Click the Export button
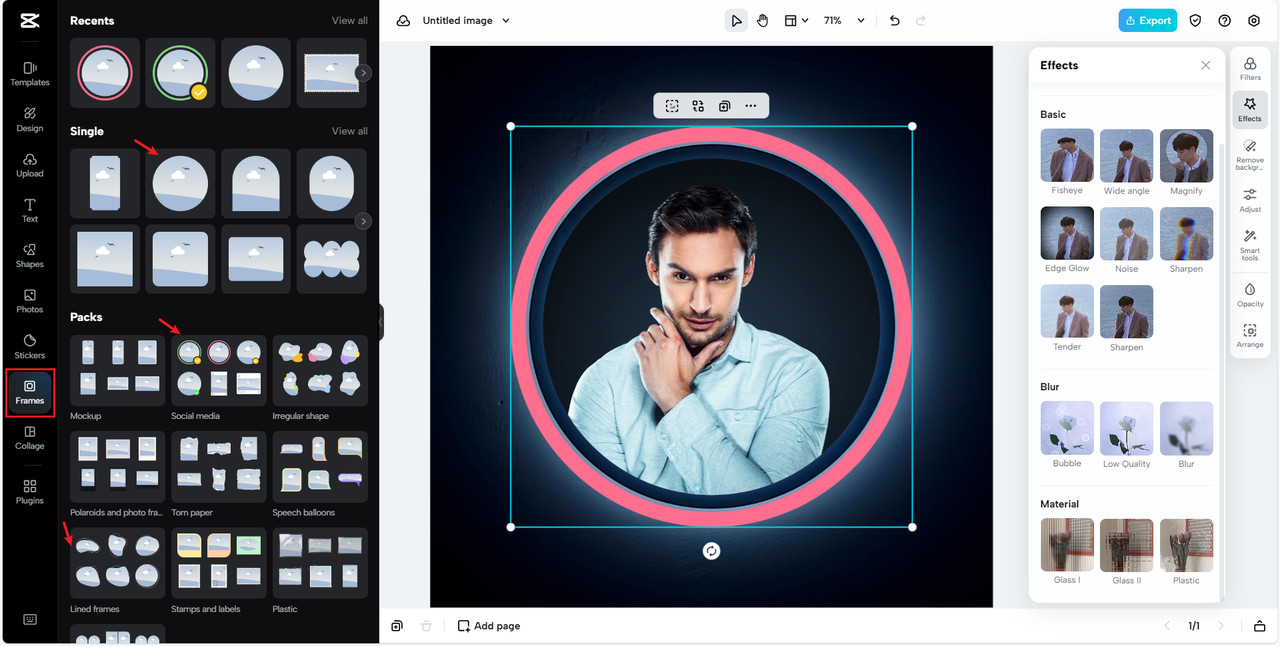 pos(1147,20)
